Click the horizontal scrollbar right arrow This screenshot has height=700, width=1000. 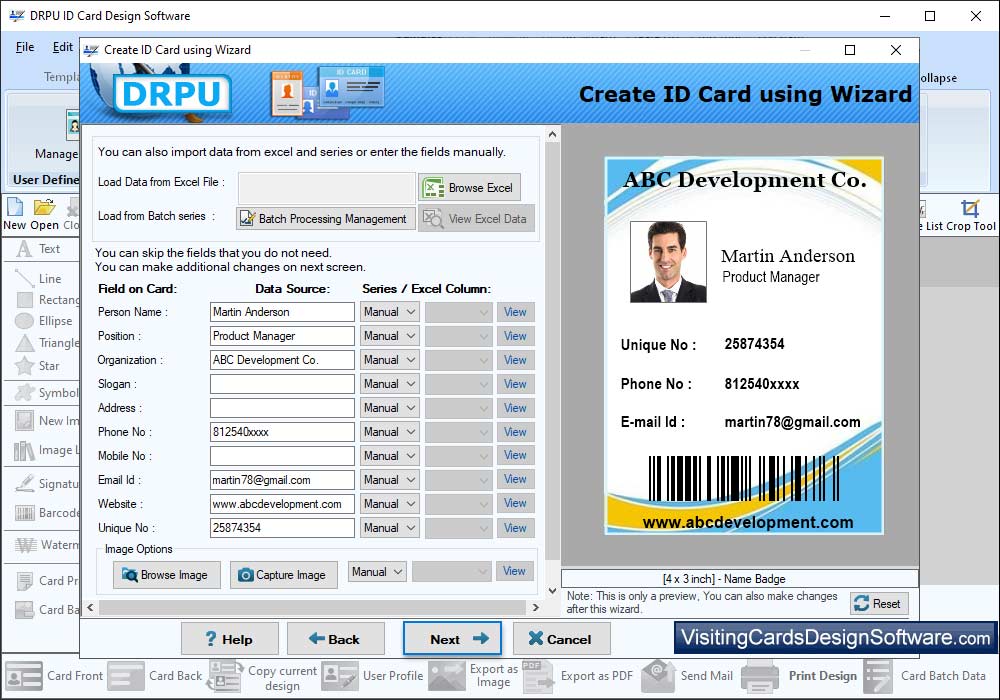pos(536,608)
